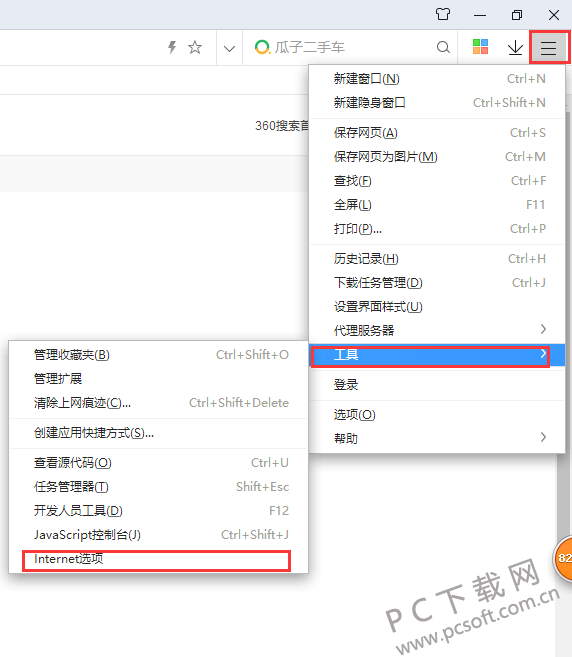Click the download arrow icon
This screenshot has width=572, height=657.
(515, 47)
